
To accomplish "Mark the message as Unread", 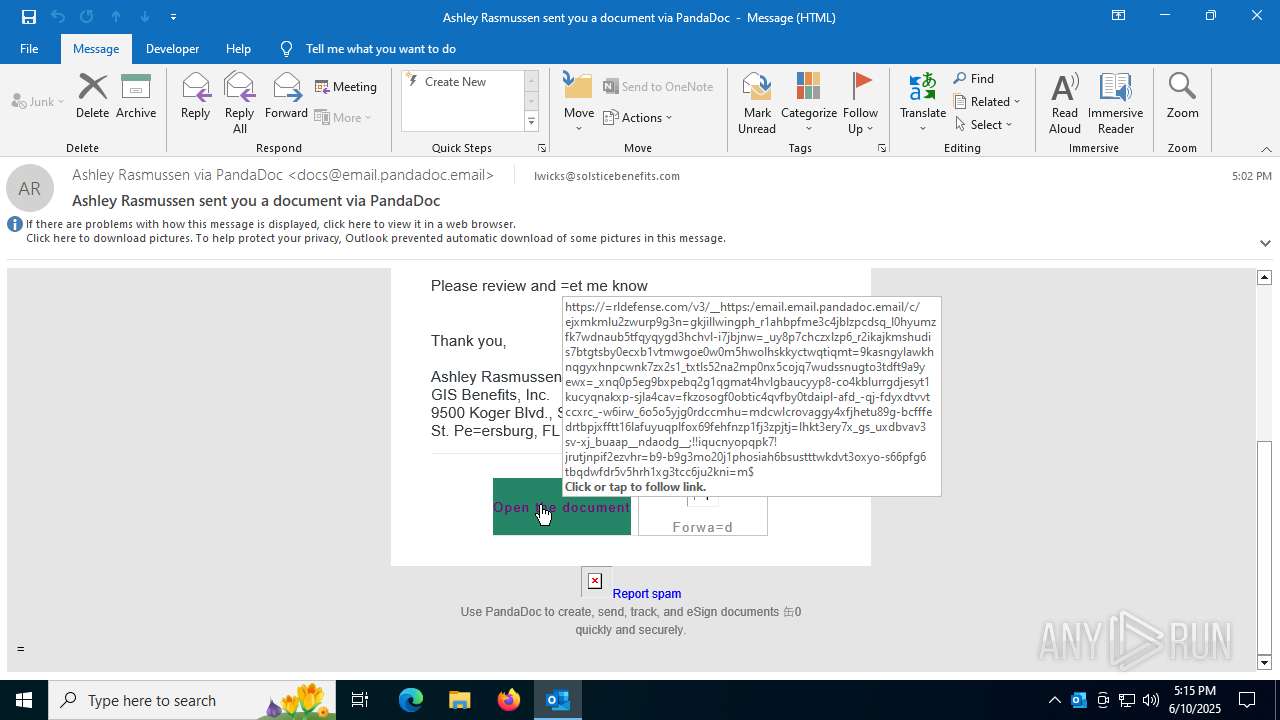I will [757, 103].
